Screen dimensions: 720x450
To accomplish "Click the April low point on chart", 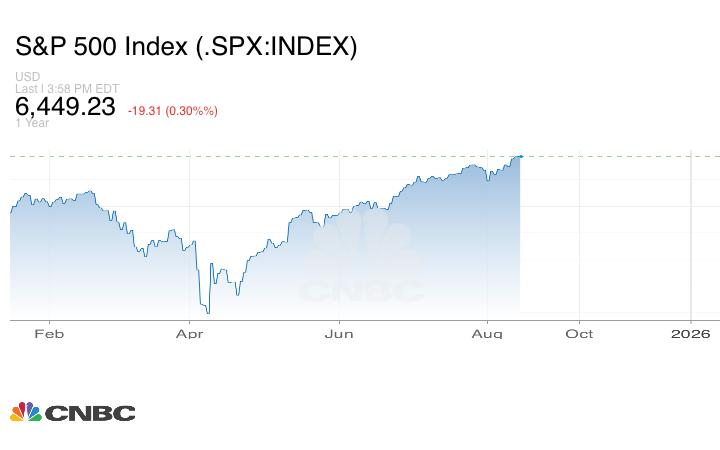I will [207, 312].
